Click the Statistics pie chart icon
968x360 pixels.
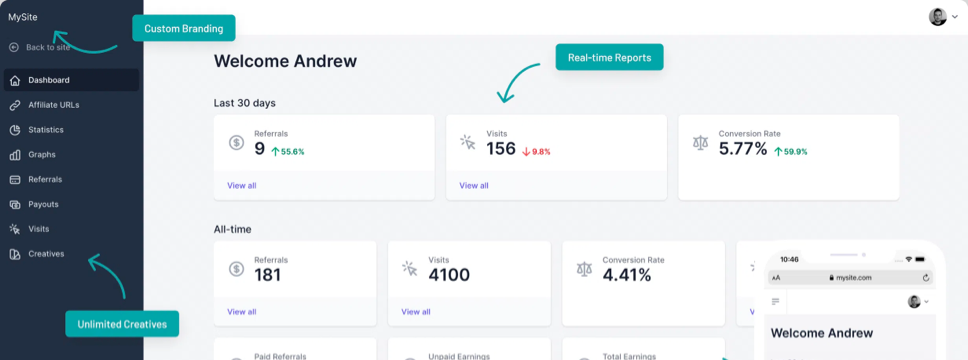click(x=15, y=130)
